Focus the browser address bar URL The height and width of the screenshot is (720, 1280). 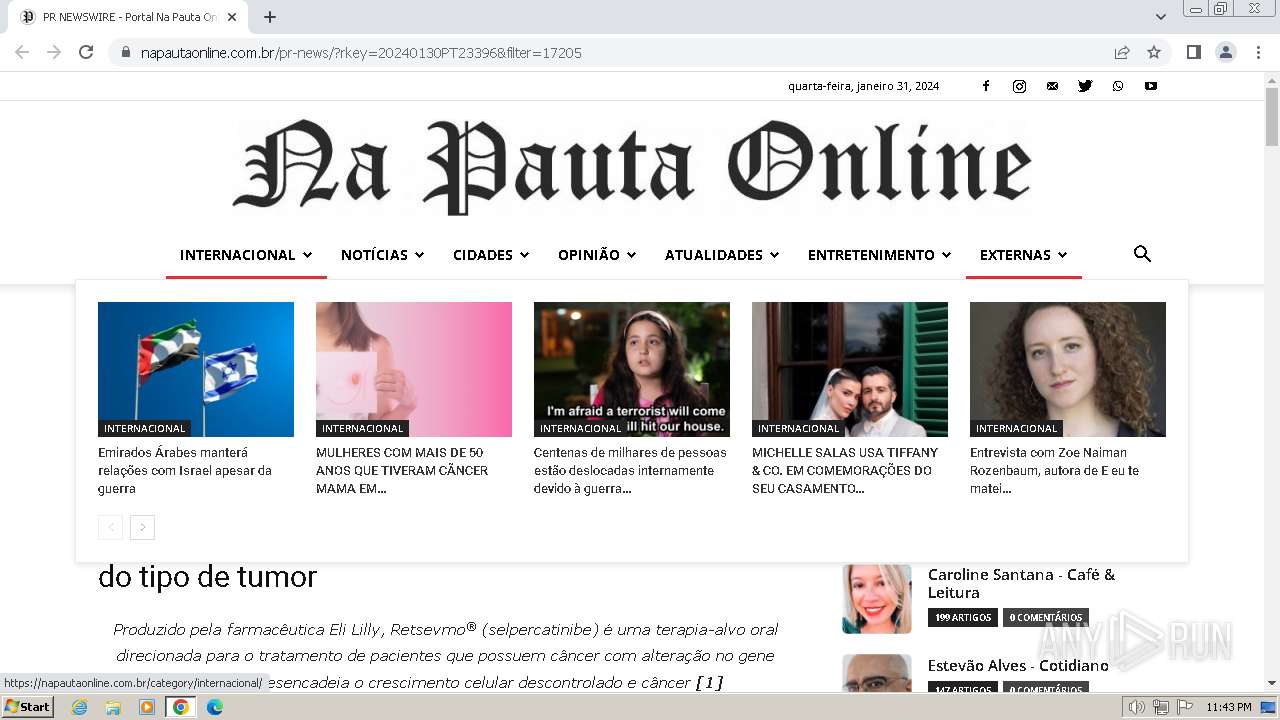point(361,52)
